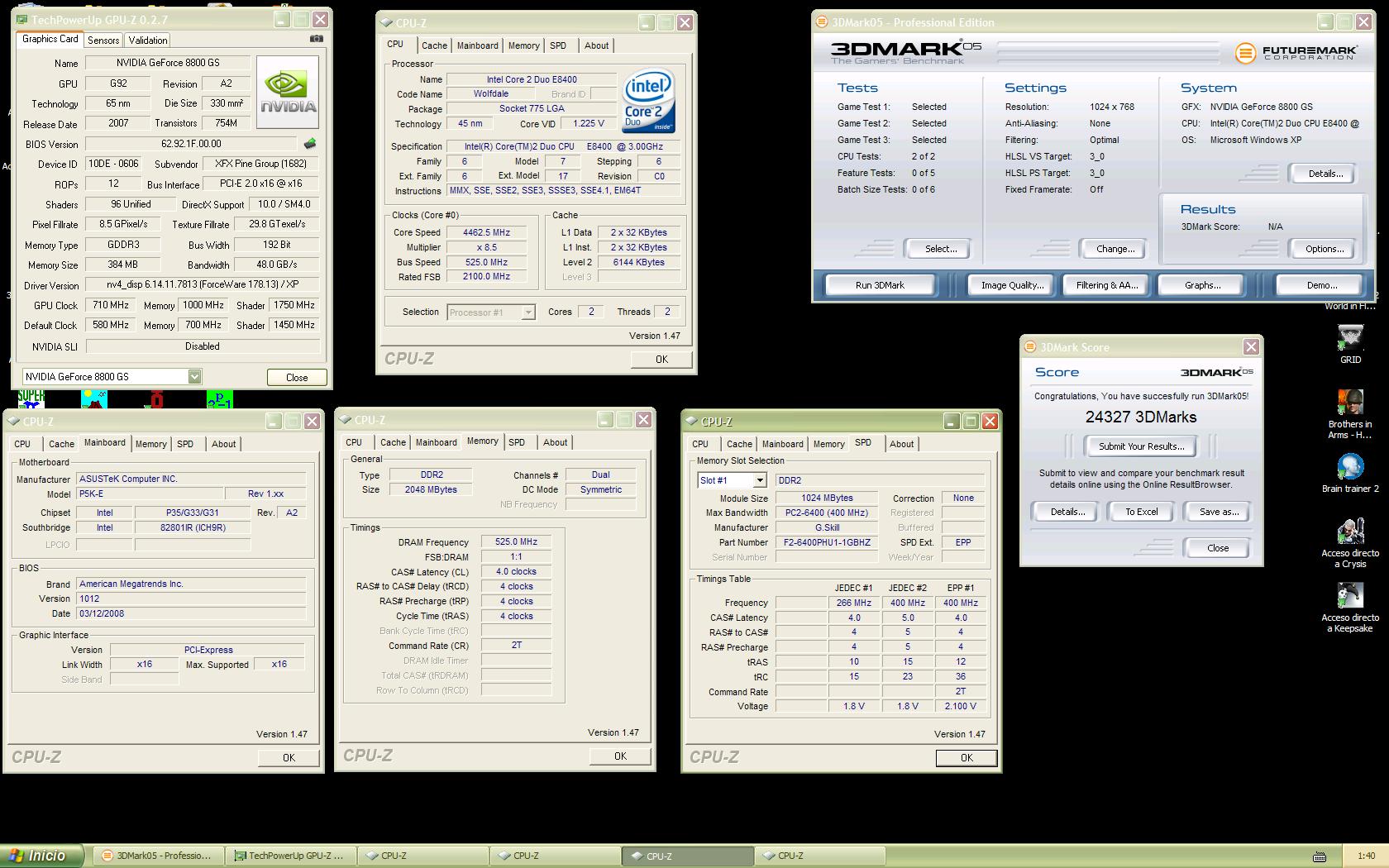Open the Inicio start button
Screen dimensions: 1389x868
42,856
